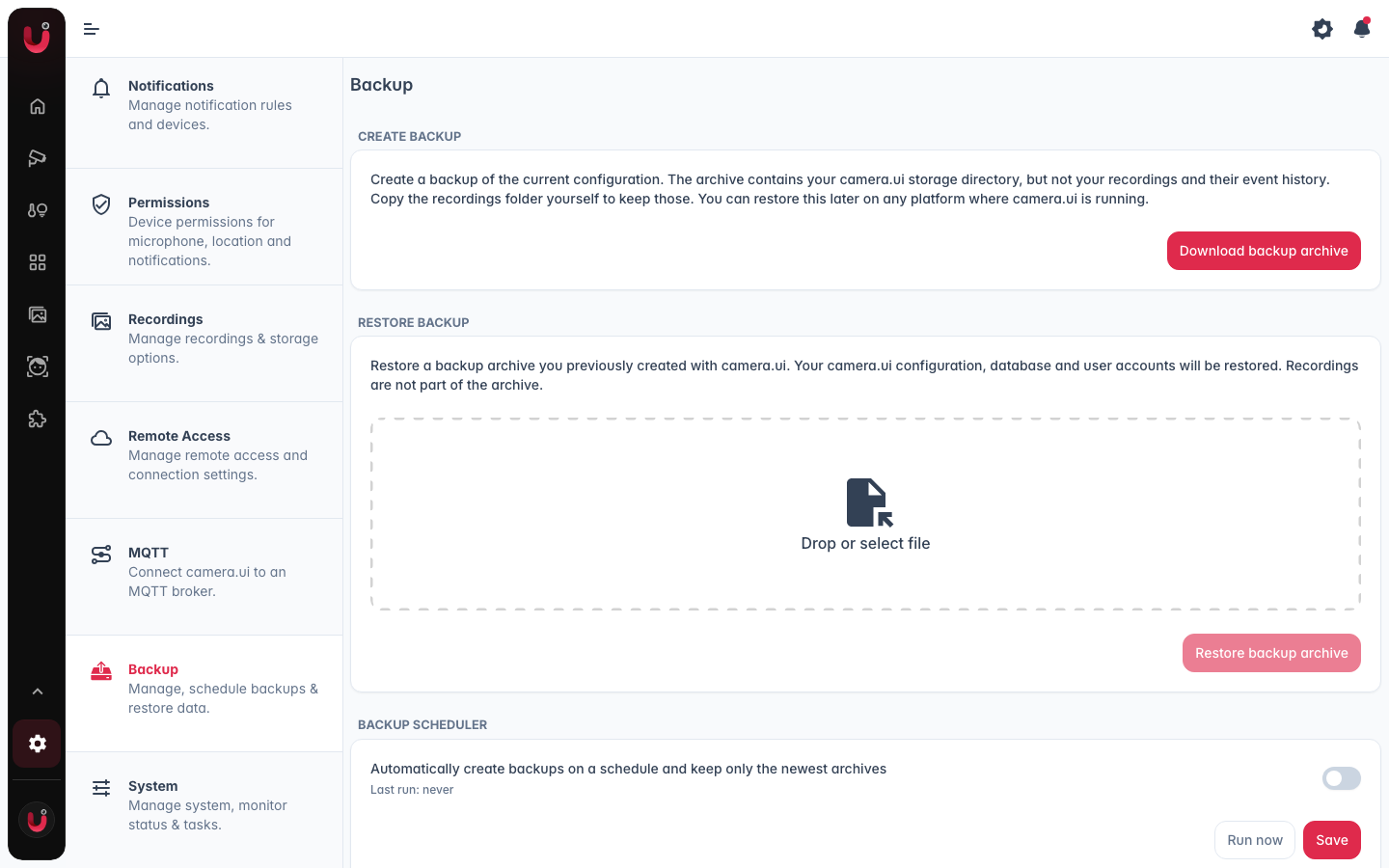This screenshot has height=868, width=1389.
Task: Click the gear icon in top bar
Action: tap(1322, 29)
